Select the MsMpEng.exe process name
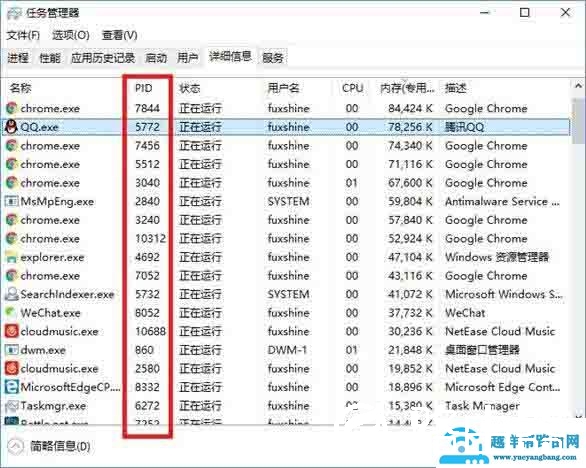 pyautogui.click(x=57, y=201)
